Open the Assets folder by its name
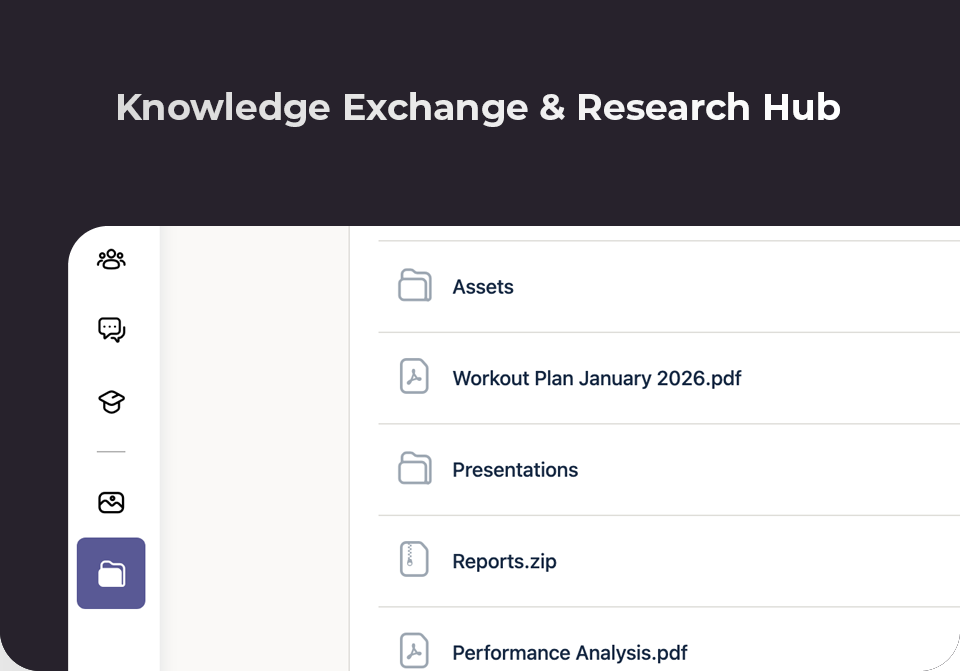The height and width of the screenshot is (671, 960). pos(483,287)
